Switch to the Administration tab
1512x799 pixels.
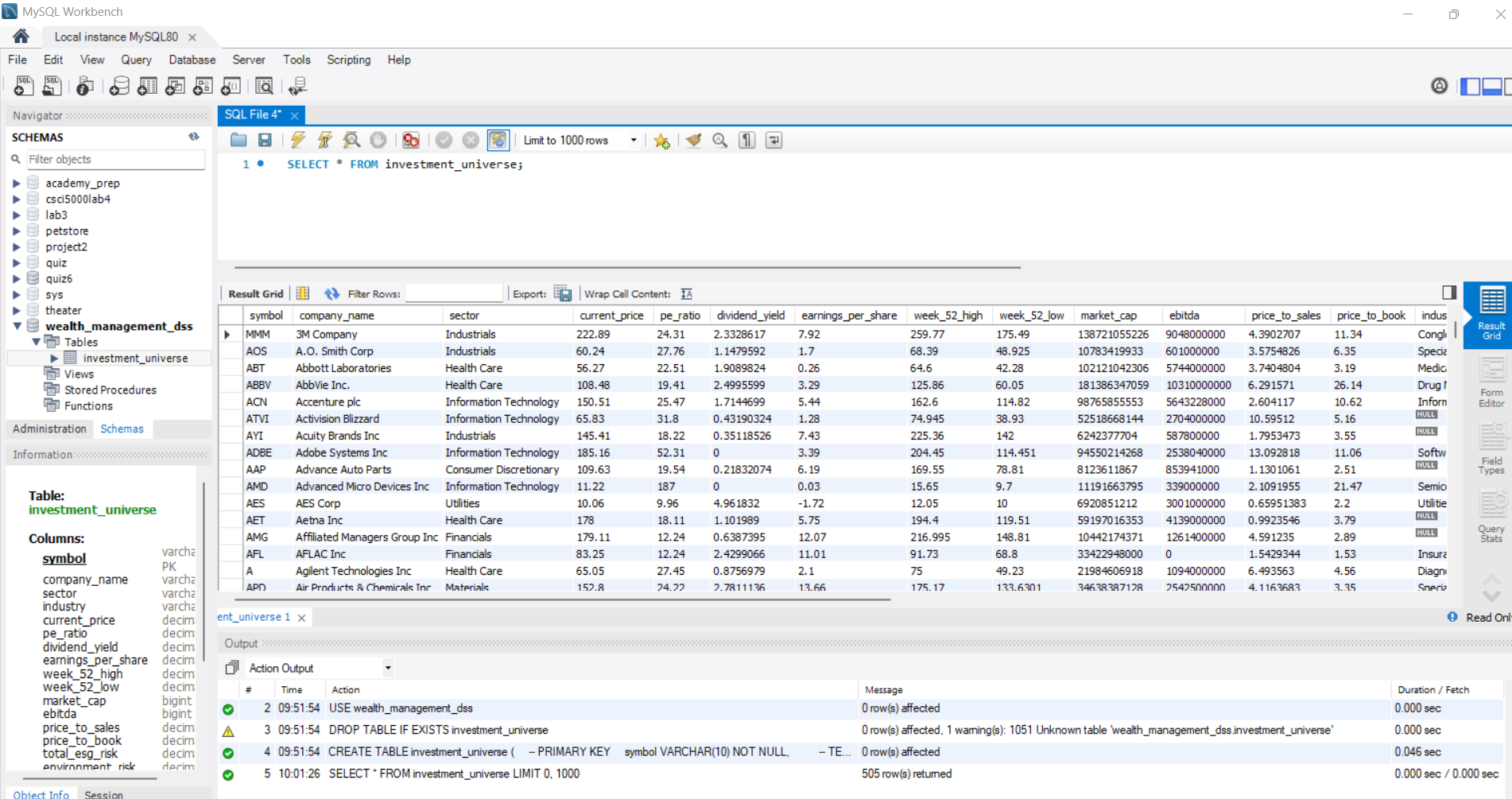(49, 429)
